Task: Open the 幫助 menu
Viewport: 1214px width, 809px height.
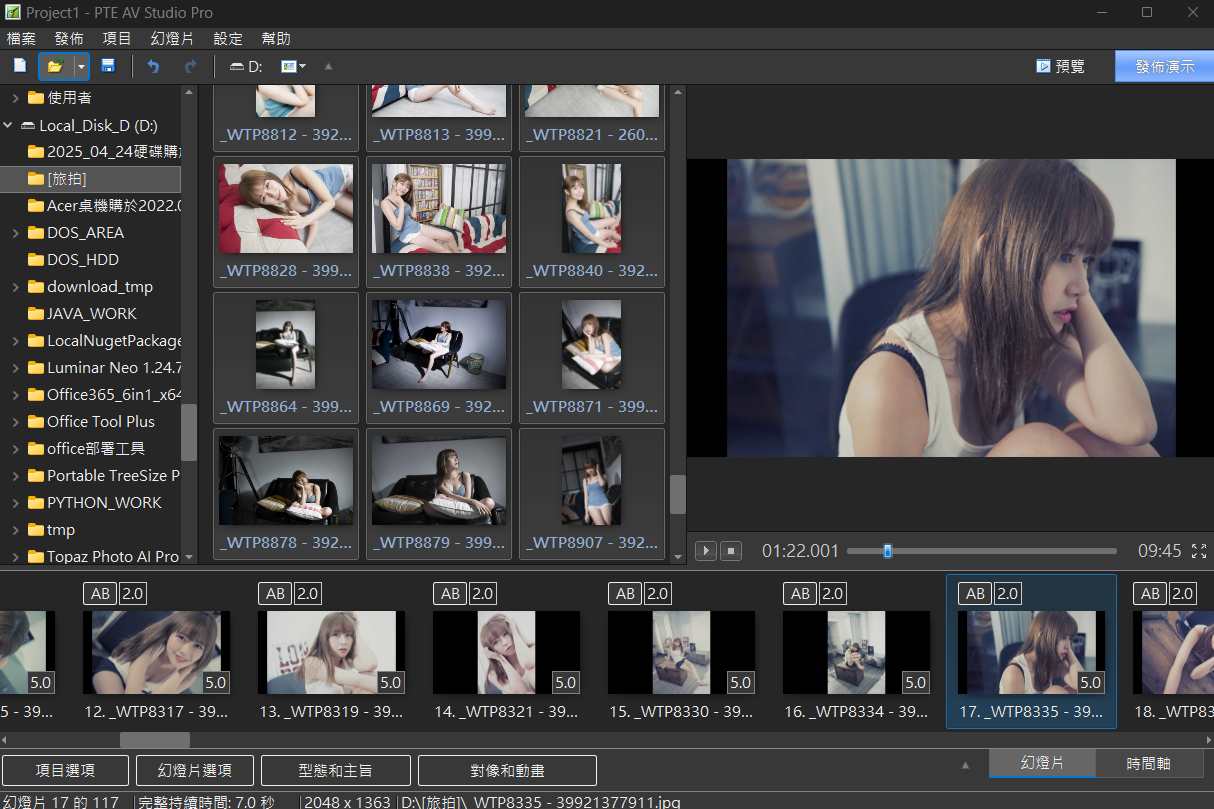Action: click(276, 38)
